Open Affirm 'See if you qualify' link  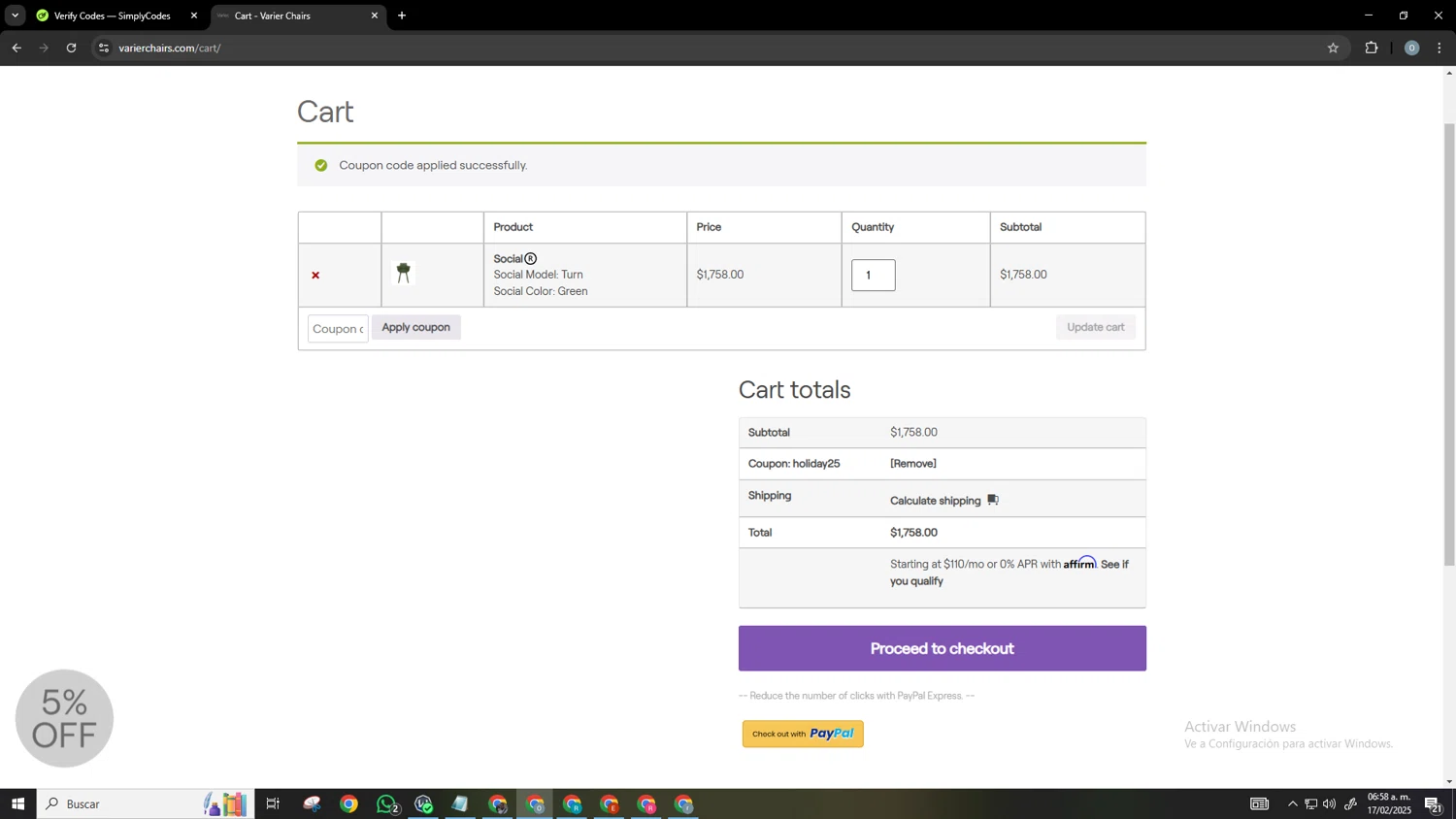point(1009,573)
